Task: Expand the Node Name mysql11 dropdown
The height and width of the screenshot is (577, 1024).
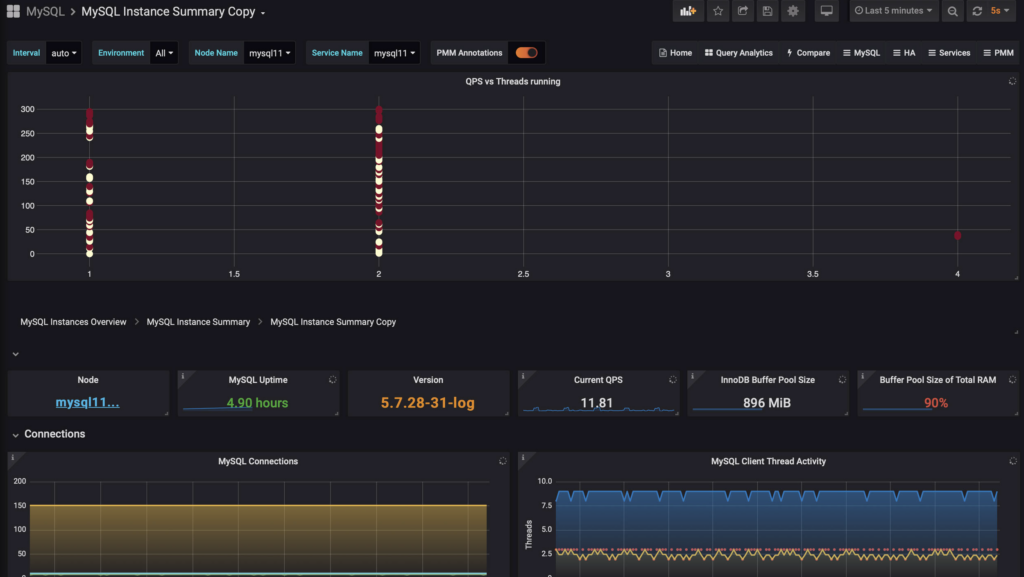Action: point(269,53)
